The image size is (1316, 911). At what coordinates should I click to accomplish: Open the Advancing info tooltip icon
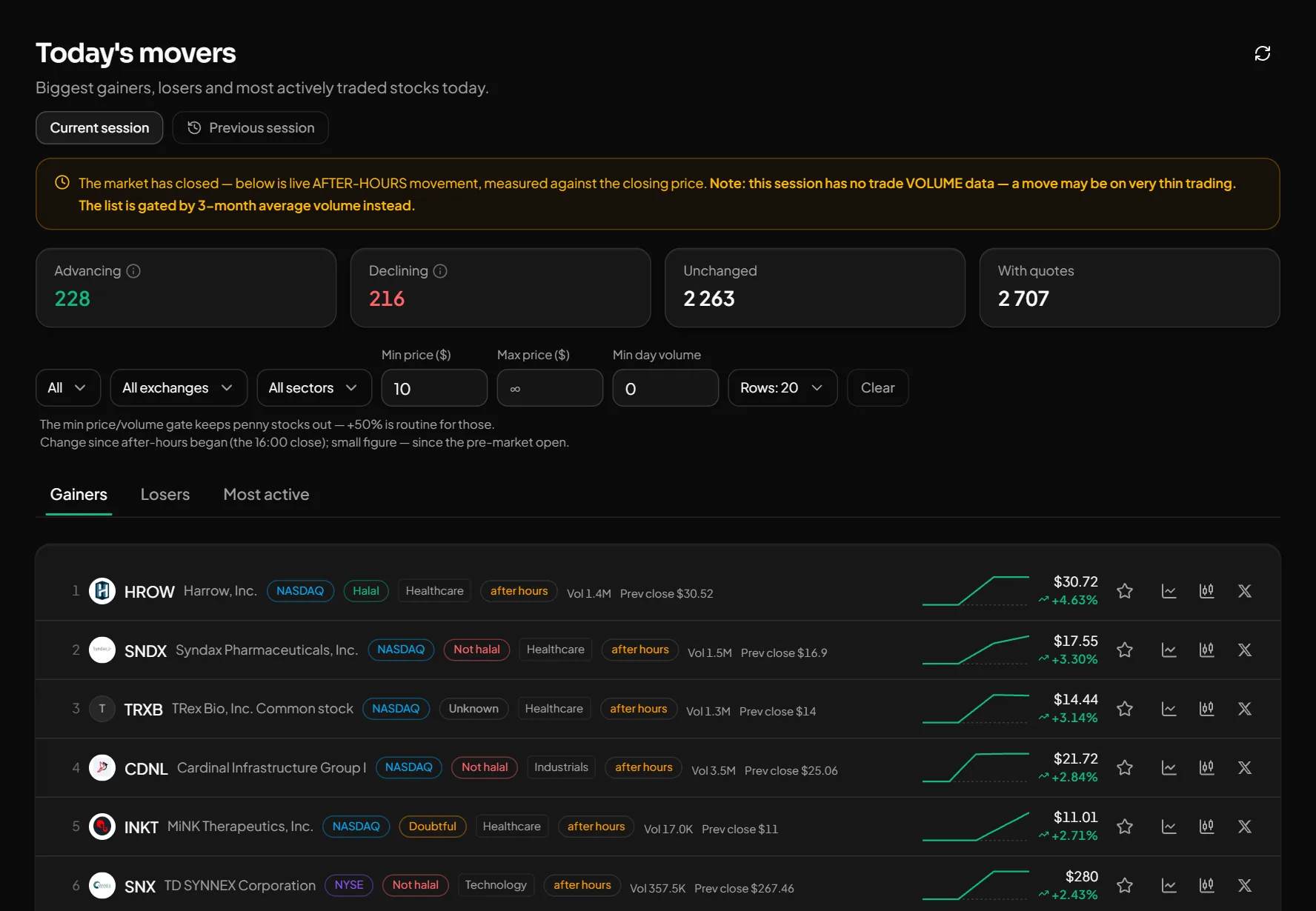click(x=133, y=271)
